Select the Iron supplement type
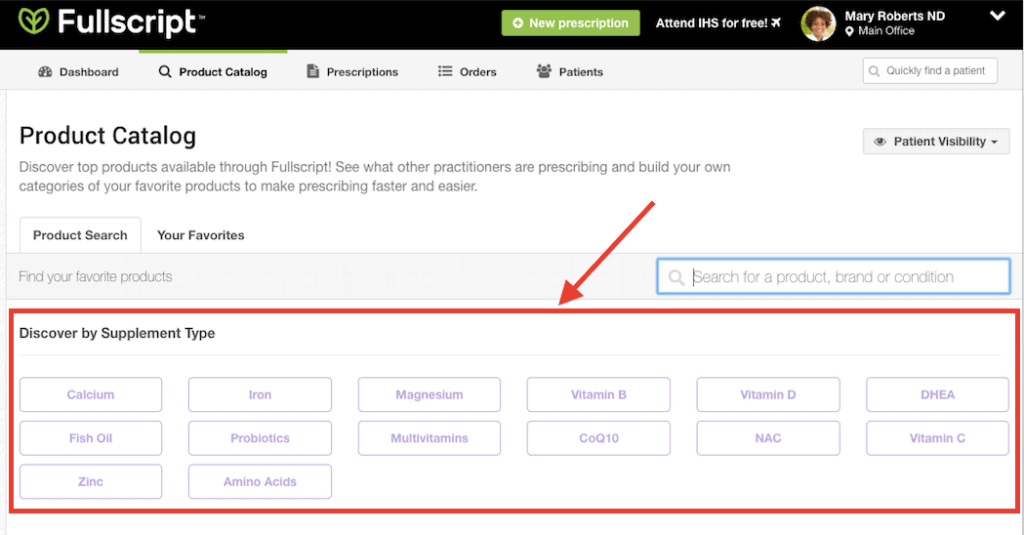1024x535 pixels. (x=260, y=395)
